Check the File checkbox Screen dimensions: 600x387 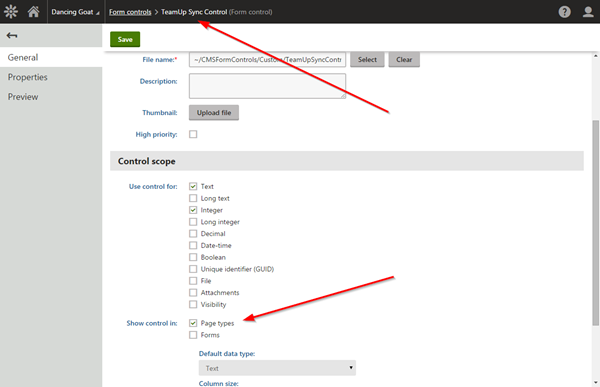click(193, 281)
